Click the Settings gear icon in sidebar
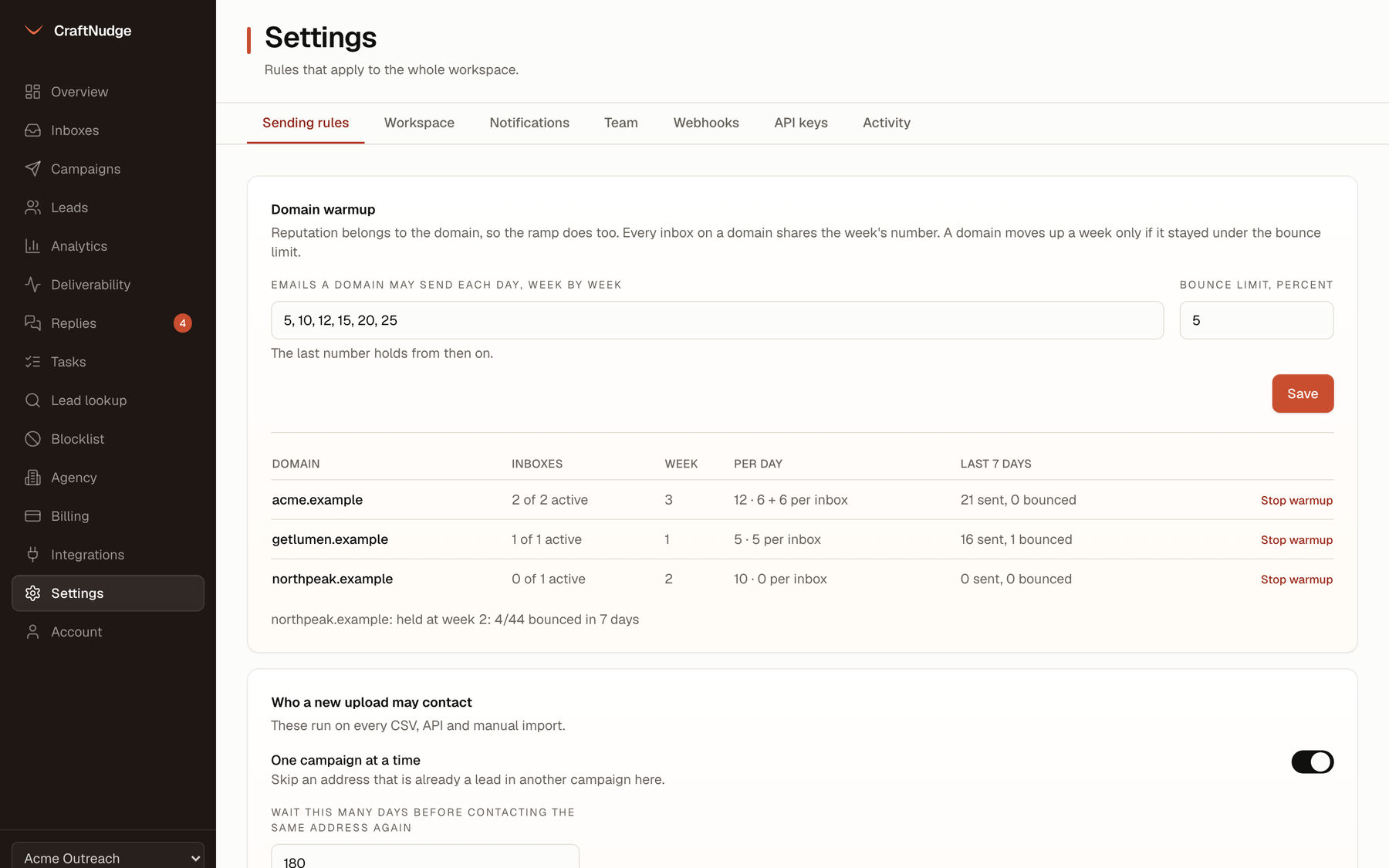 (32, 593)
